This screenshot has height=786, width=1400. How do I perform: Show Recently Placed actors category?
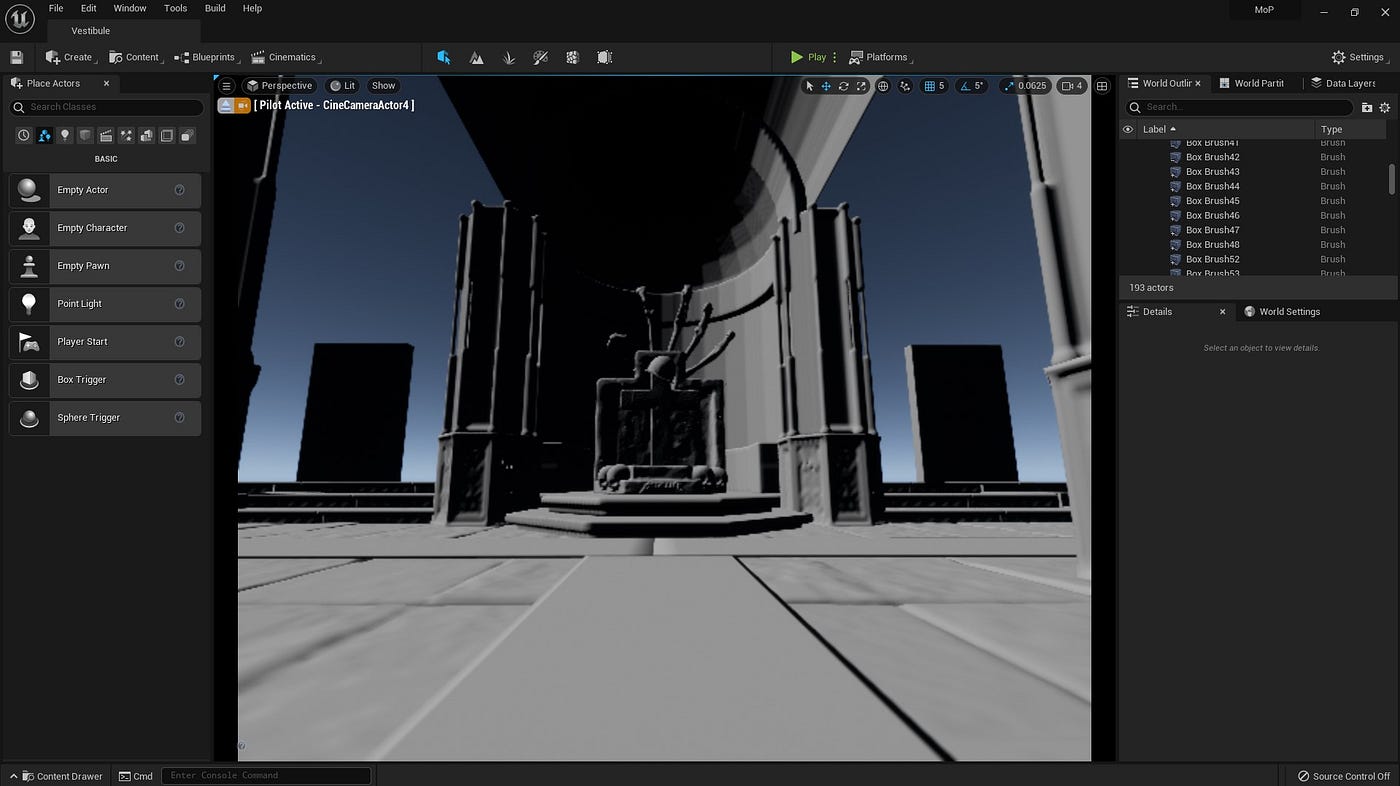tap(24, 135)
